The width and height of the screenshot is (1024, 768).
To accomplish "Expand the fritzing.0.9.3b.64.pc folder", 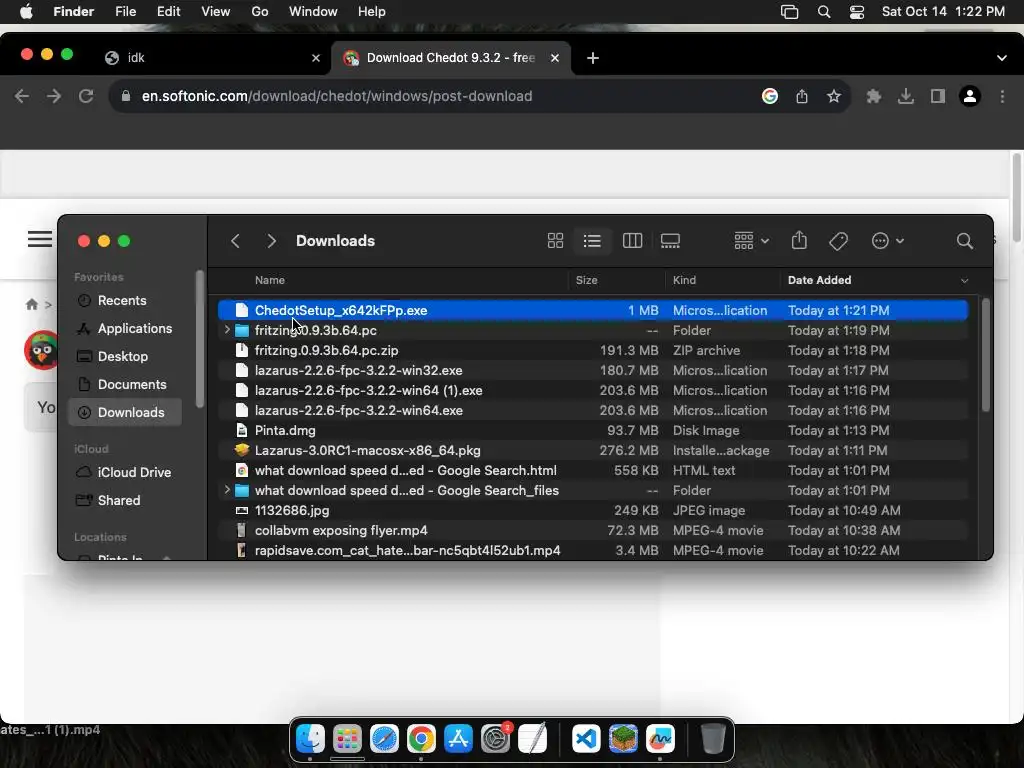I will click(227, 330).
